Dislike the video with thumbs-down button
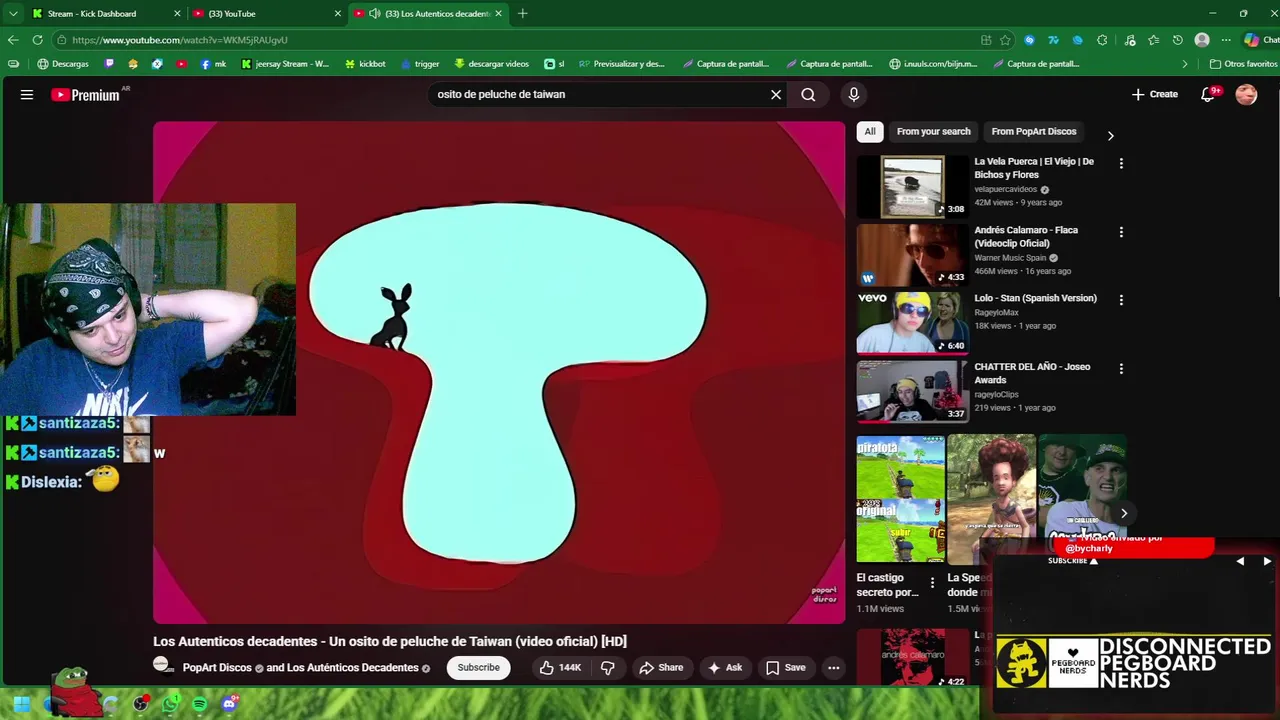1280x720 pixels. (x=607, y=668)
